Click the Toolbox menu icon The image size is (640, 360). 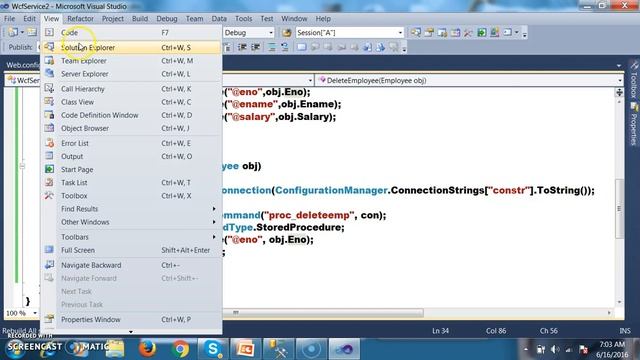[49, 195]
